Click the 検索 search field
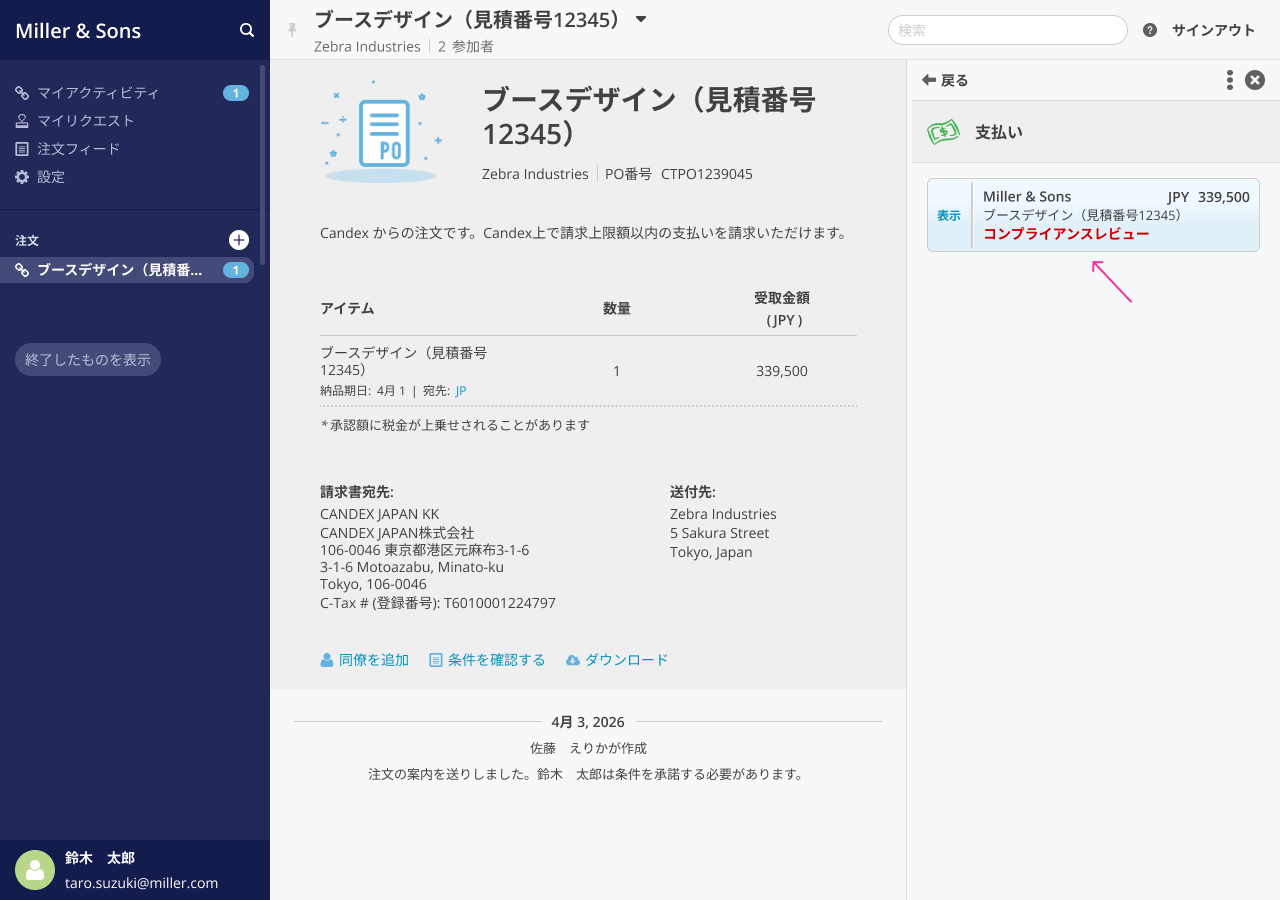This screenshot has width=1280, height=900. tap(1008, 30)
